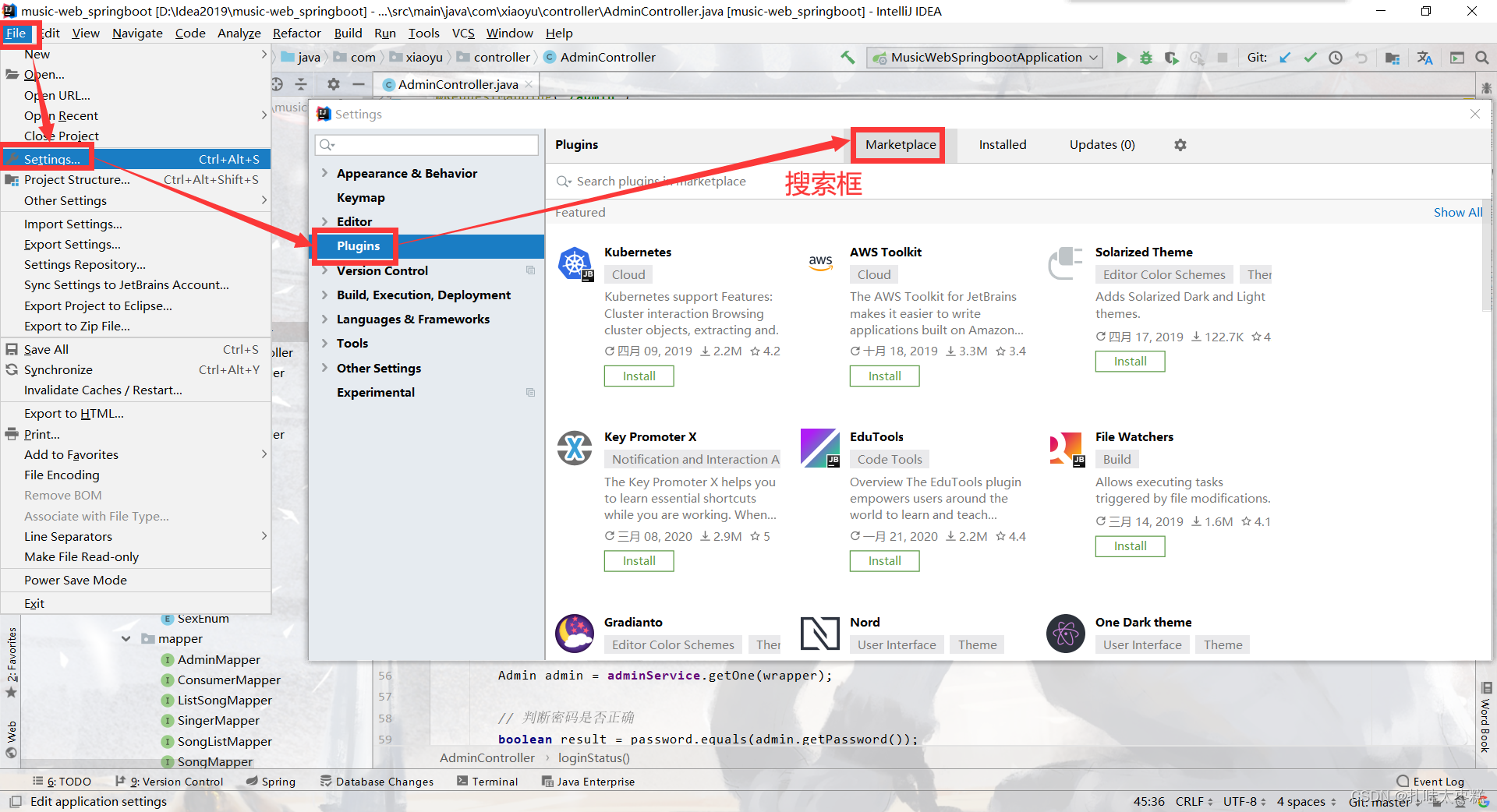Open Git history clock icon
The width and height of the screenshot is (1497, 812).
click(1336, 58)
